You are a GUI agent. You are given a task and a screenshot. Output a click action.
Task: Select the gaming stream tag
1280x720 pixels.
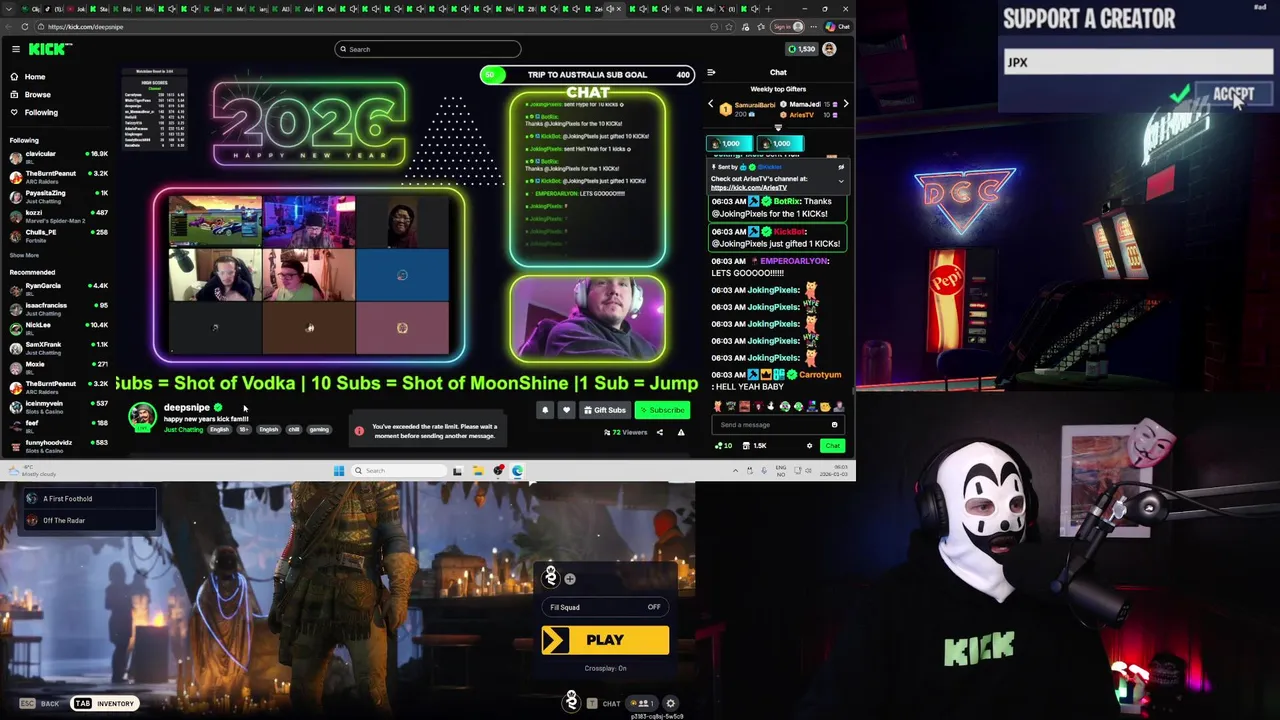point(319,430)
